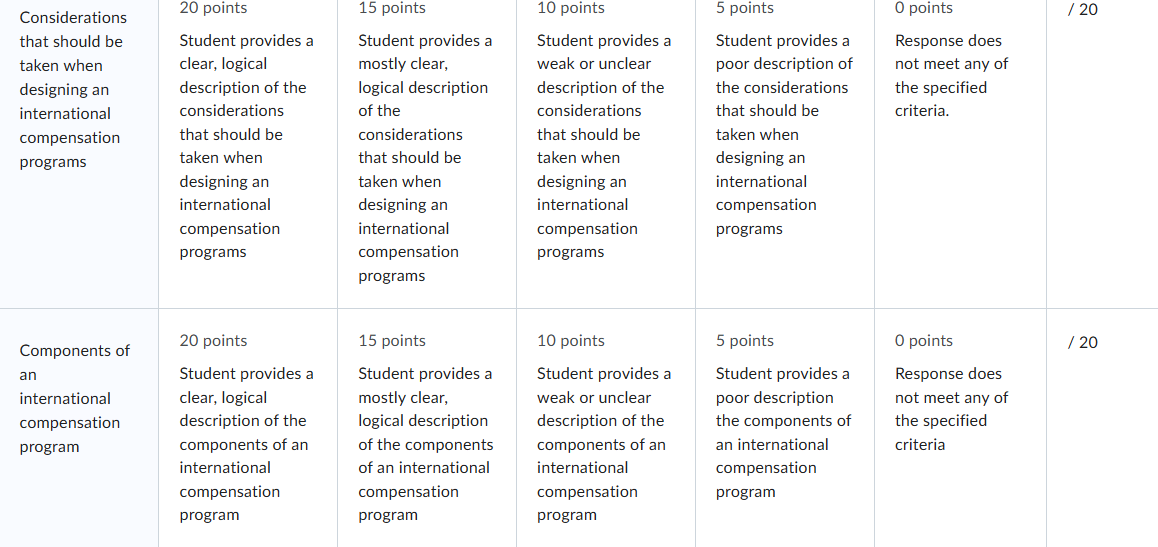Screen dimensions: 1158x547
Task: Select the 5 points rating for Considerations criterion
Action: pyautogui.click(x=784, y=154)
